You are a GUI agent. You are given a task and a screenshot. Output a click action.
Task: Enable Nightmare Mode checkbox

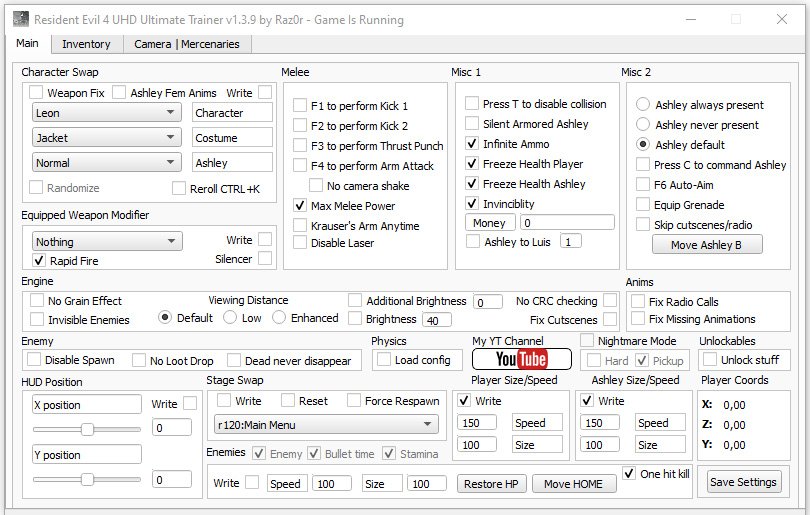click(587, 340)
